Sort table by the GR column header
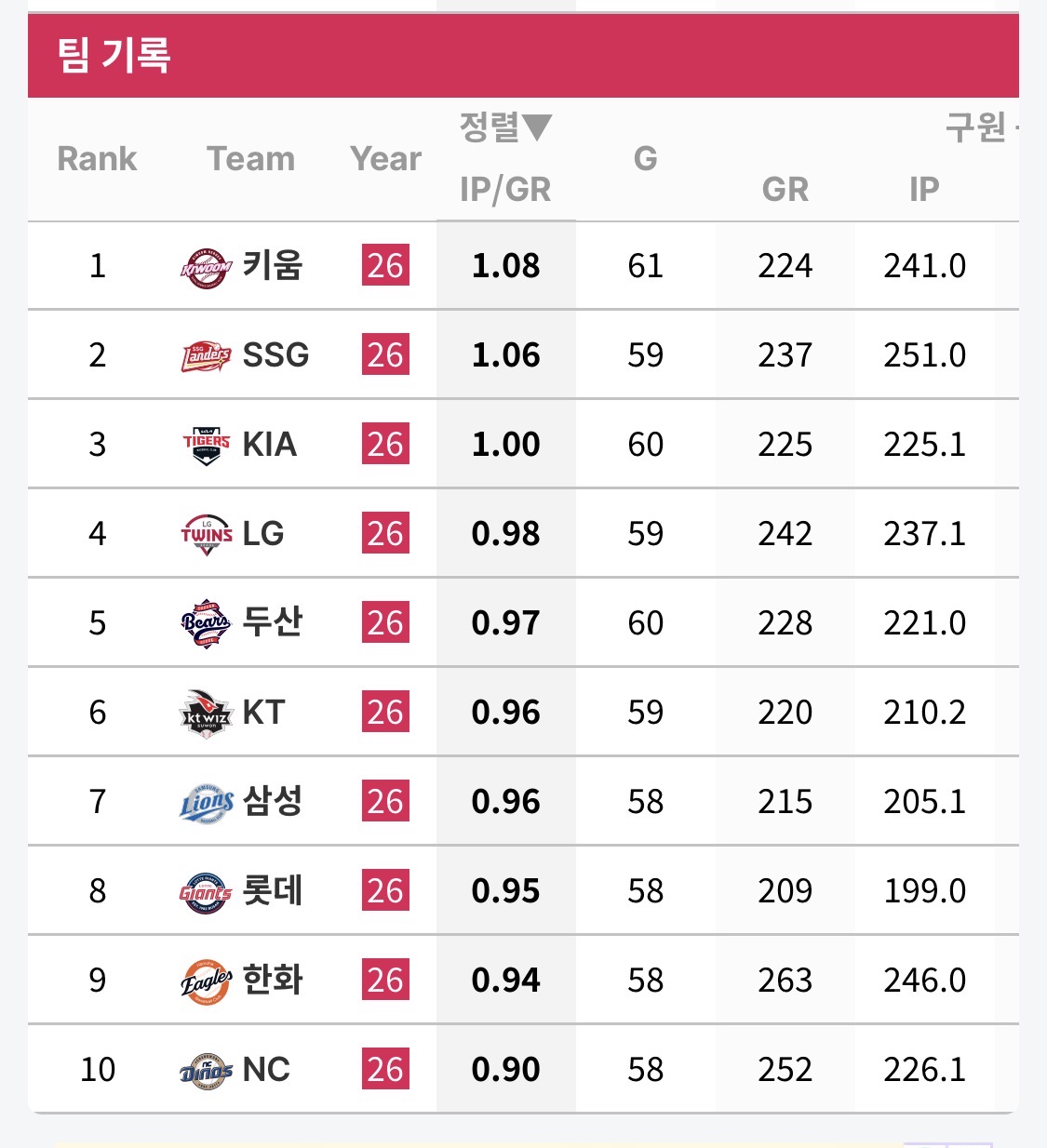1047x1148 pixels. (785, 190)
